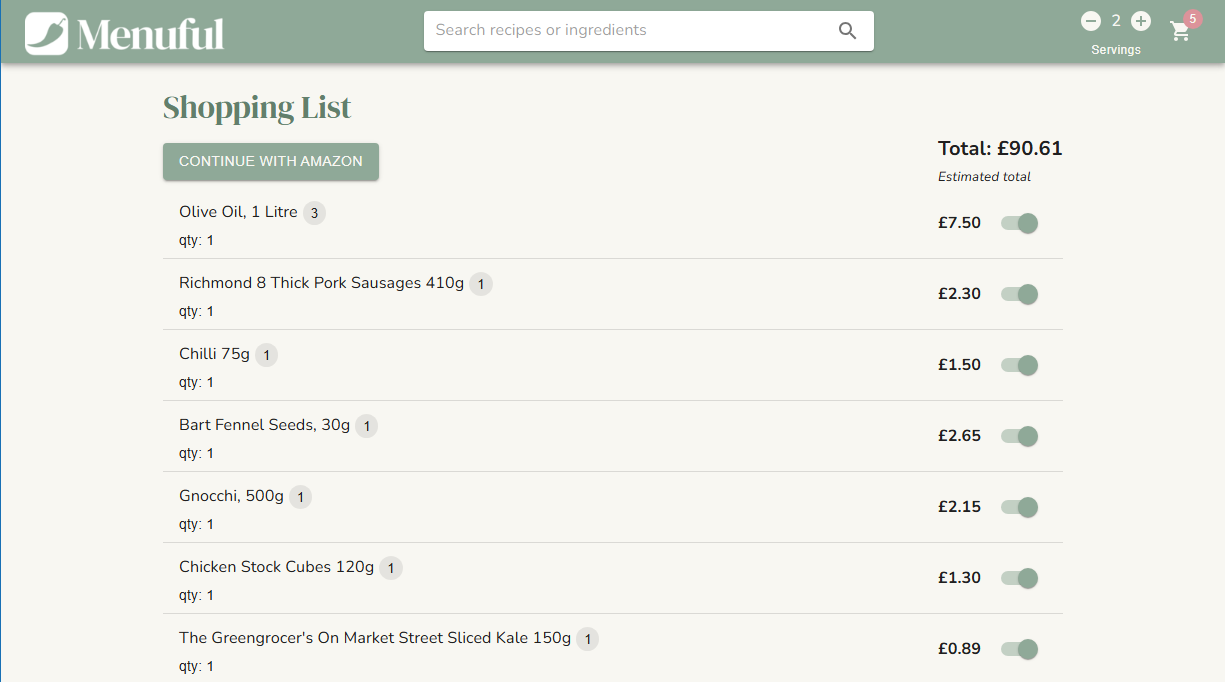Click the Total: £90.61 amount
The height and width of the screenshot is (682, 1225).
pos(1000,149)
